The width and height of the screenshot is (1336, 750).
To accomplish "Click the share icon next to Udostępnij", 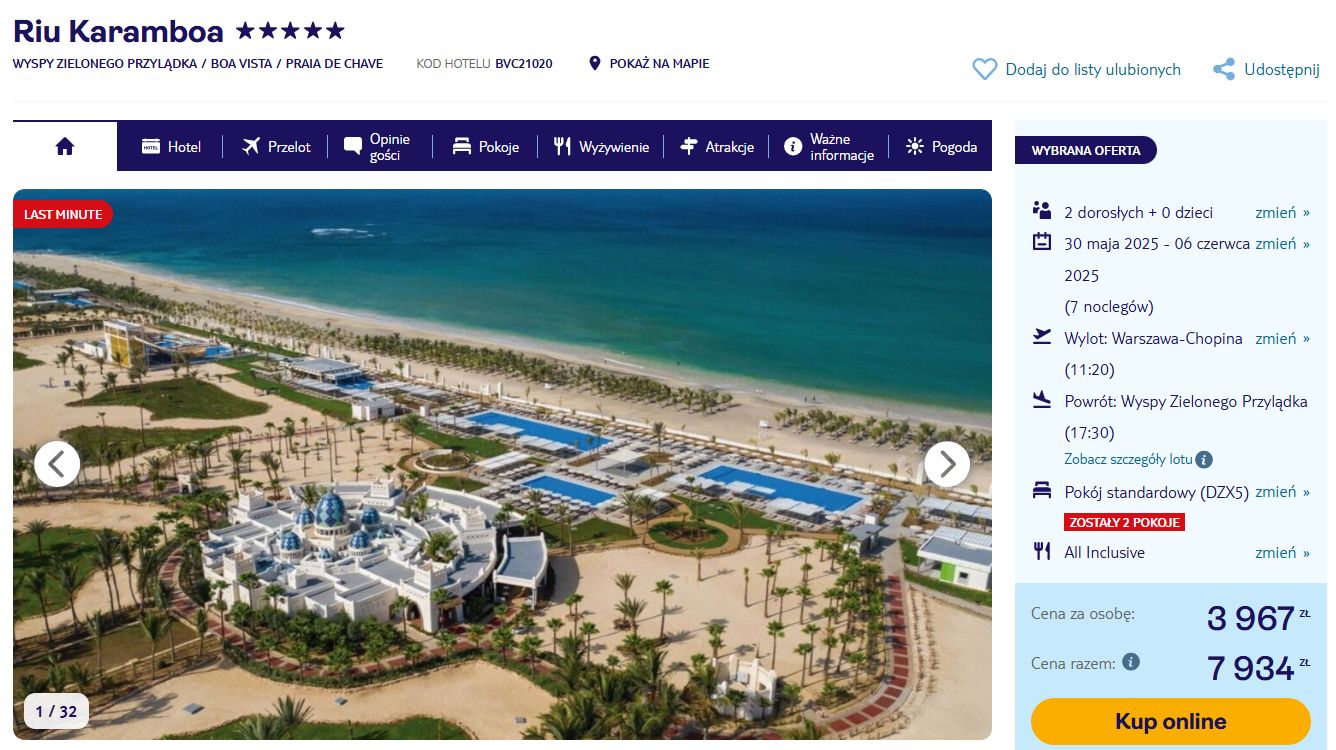I will pos(1223,69).
